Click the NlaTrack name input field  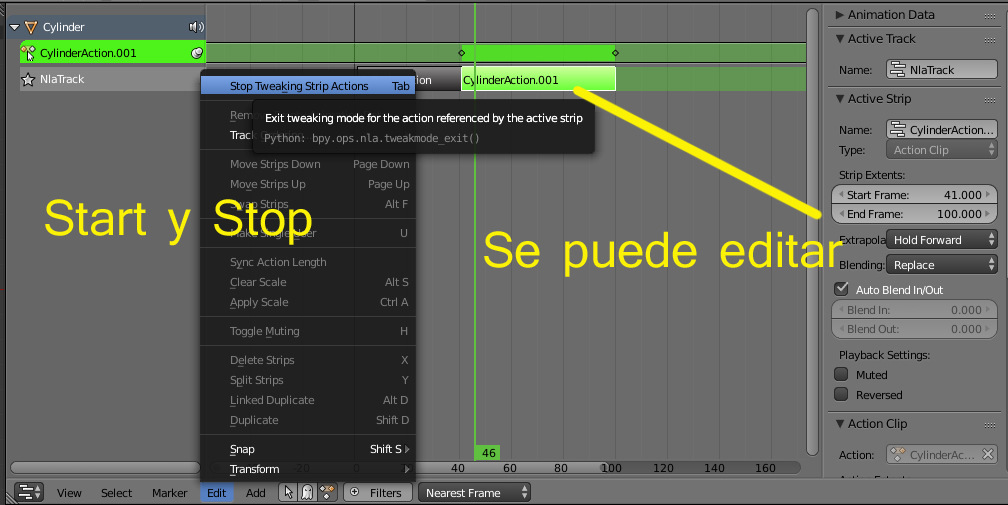pos(942,69)
